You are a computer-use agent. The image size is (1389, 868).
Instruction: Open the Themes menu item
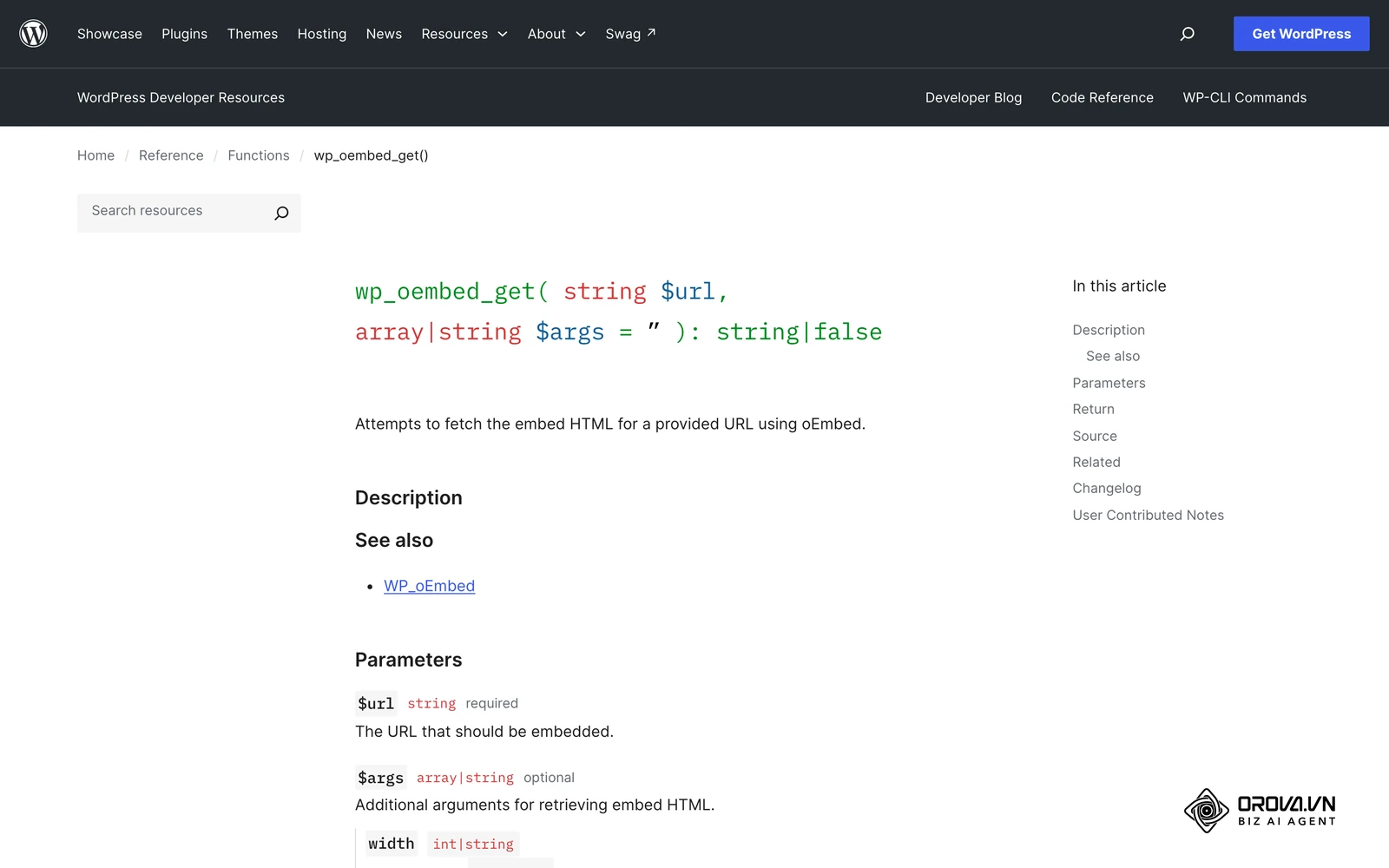click(x=253, y=34)
